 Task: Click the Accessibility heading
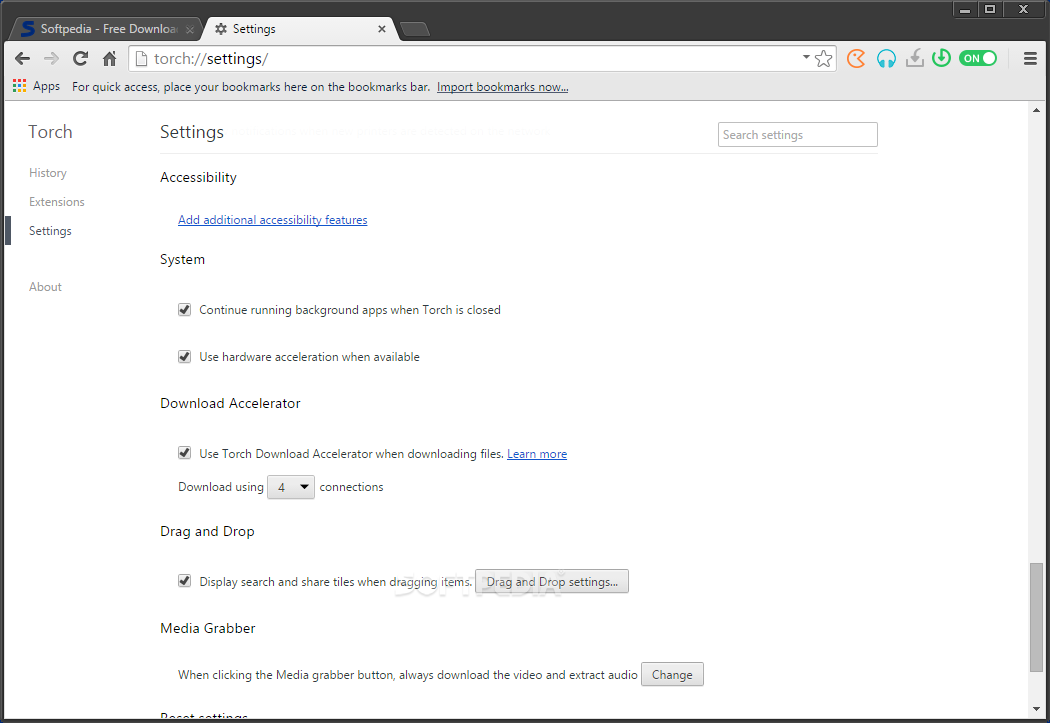pos(198,177)
